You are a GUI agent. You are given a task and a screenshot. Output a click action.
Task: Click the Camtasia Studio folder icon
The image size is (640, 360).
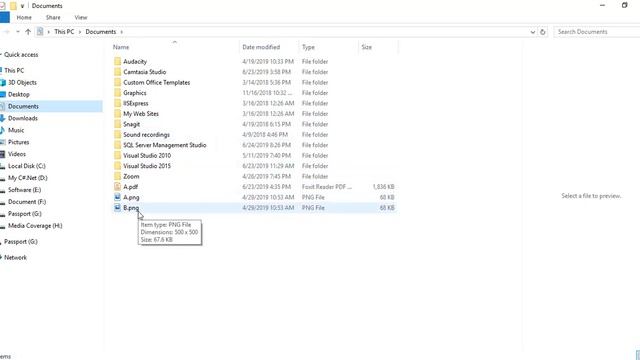pos(118,72)
